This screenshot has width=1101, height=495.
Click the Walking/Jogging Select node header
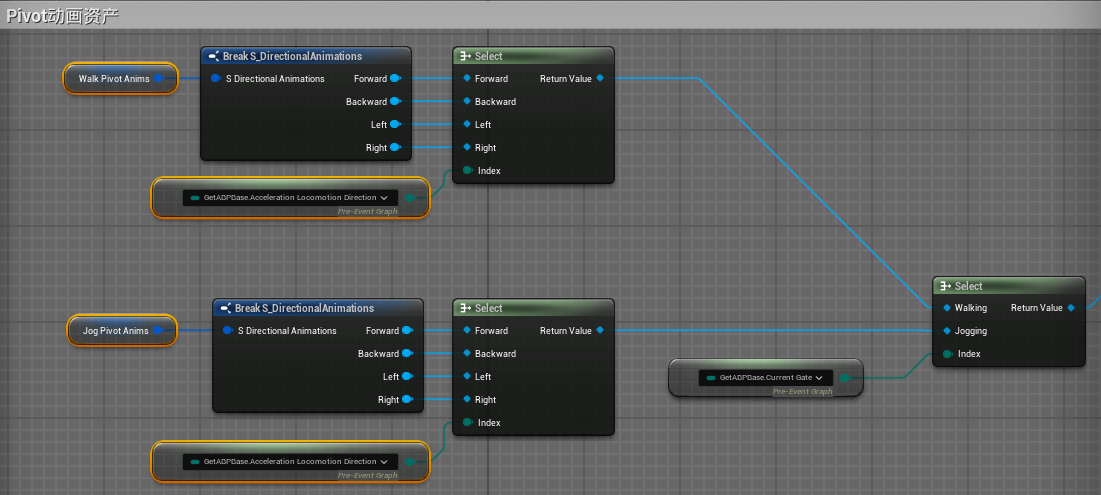1009,286
